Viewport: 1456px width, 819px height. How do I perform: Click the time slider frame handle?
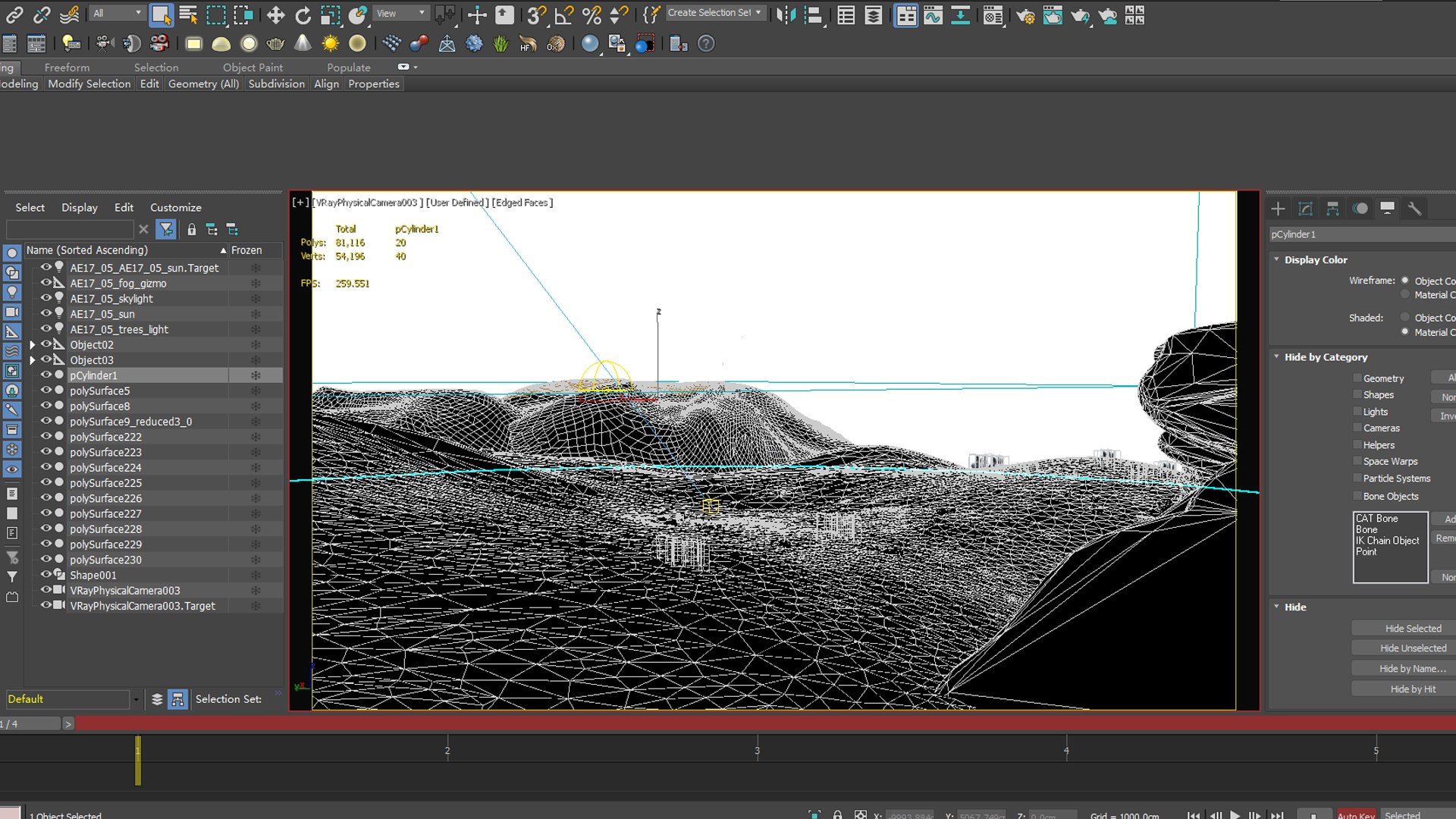pyautogui.click(x=137, y=761)
